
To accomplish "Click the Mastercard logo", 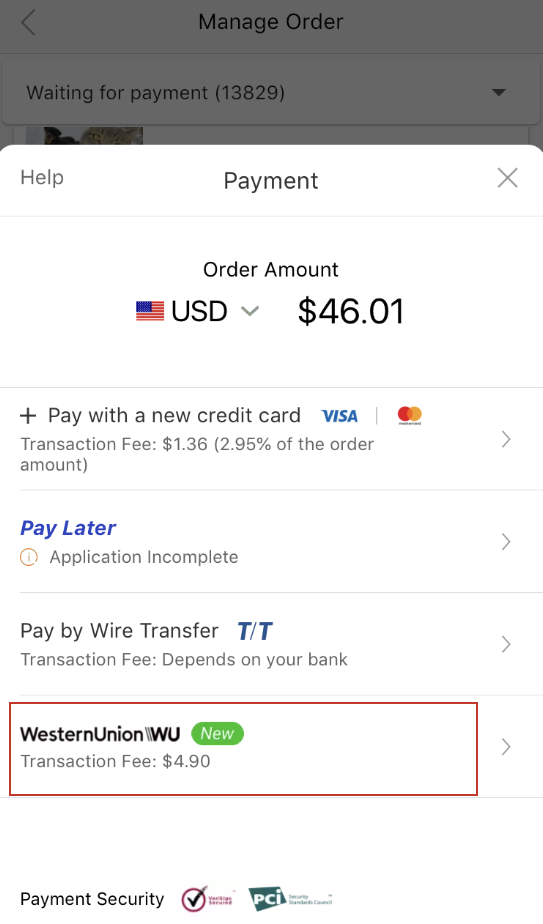I will (x=410, y=415).
